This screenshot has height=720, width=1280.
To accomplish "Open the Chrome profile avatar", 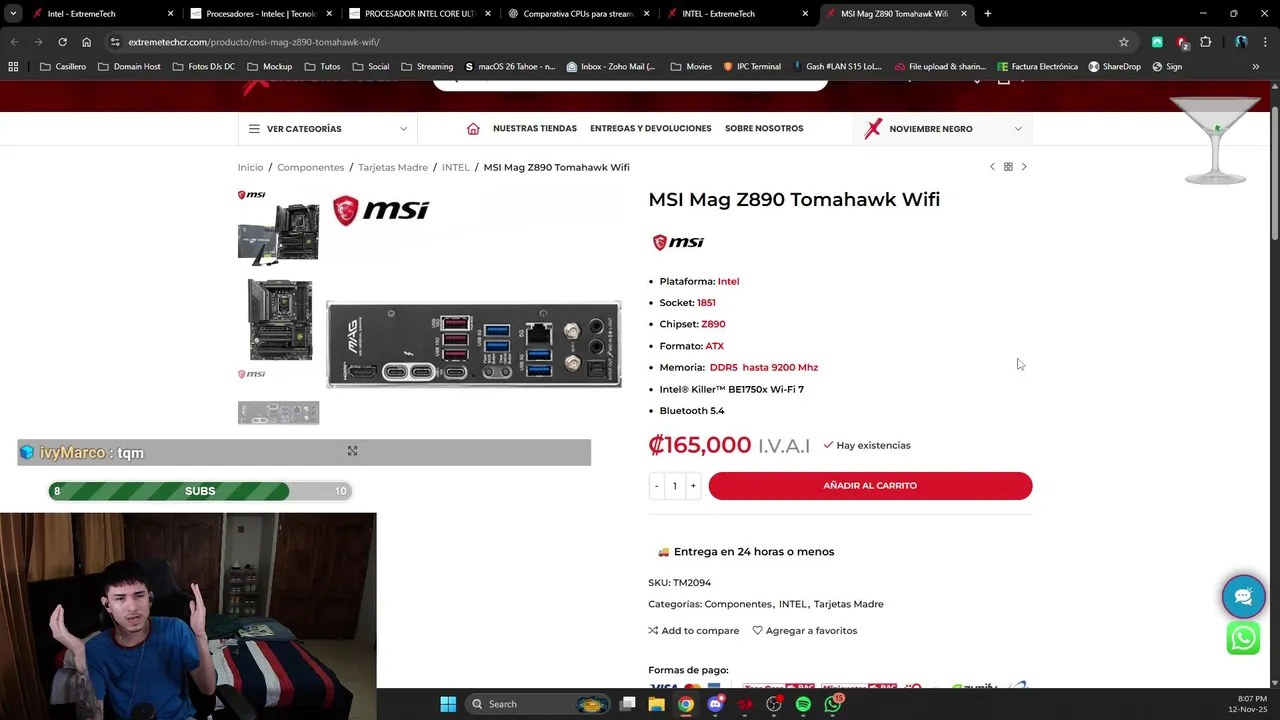I will click(1241, 42).
